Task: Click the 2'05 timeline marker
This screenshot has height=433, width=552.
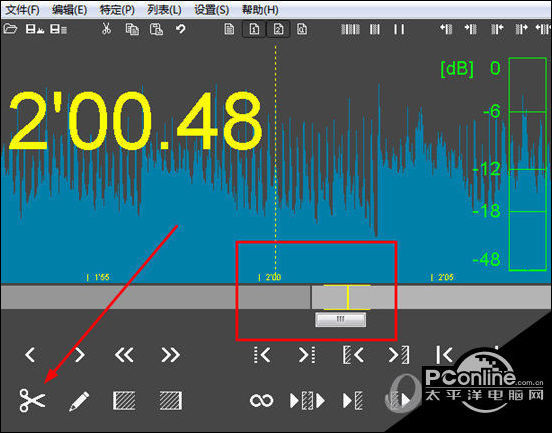Action: click(x=442, y=277)
